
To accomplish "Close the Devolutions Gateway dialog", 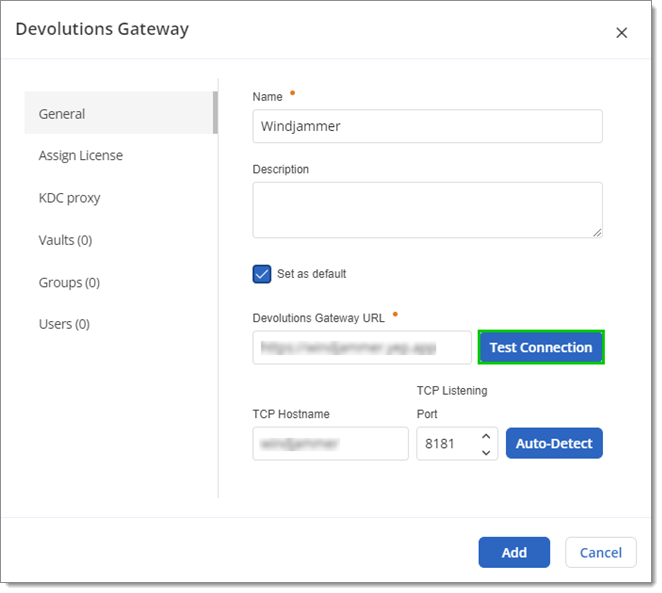I will (621, 32).
